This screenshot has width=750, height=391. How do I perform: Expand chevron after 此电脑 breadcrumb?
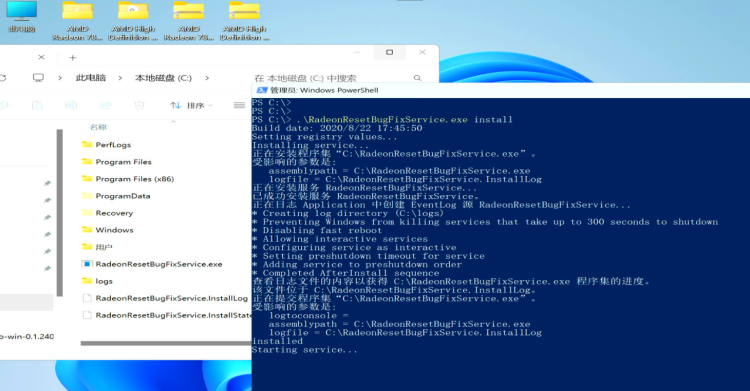120,78
